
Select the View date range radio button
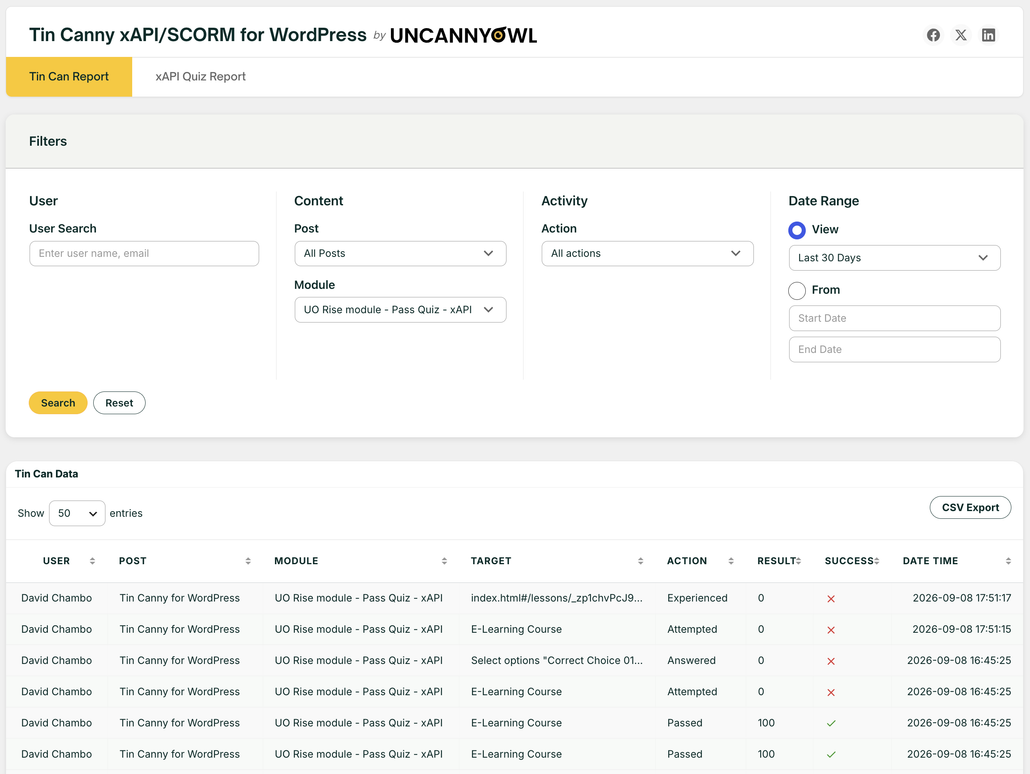tap(797, 230)
